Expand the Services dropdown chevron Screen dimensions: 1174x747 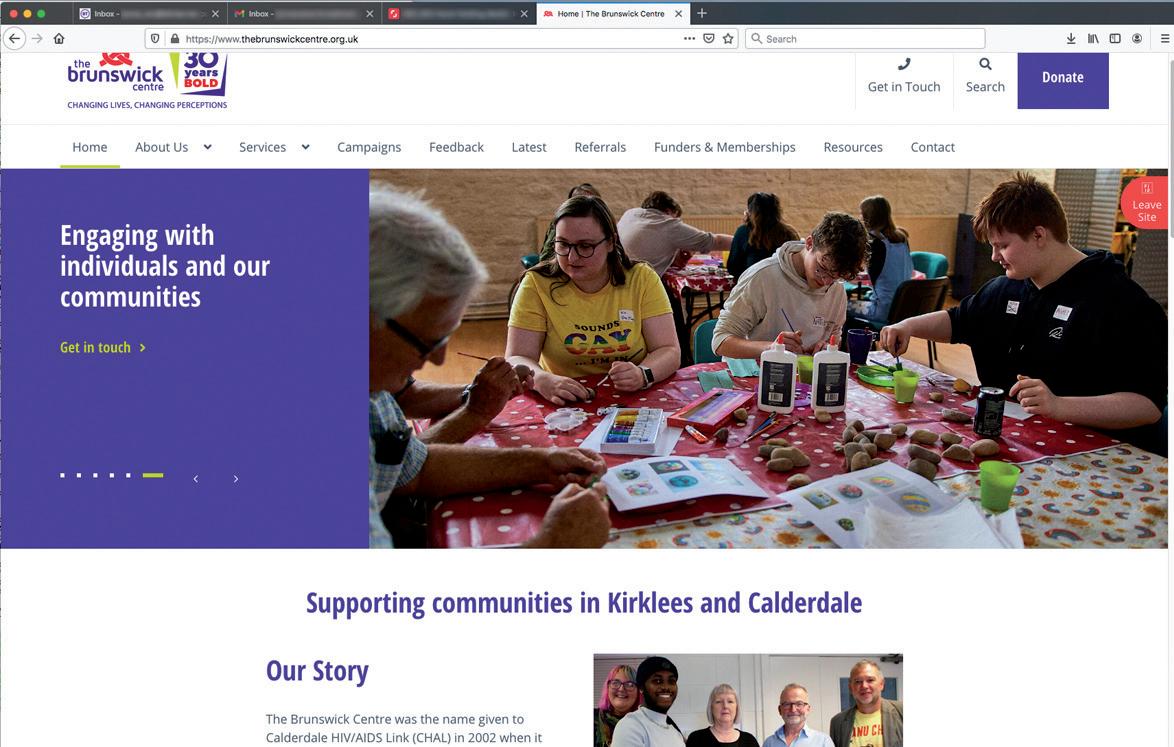(x=305, y=147)
